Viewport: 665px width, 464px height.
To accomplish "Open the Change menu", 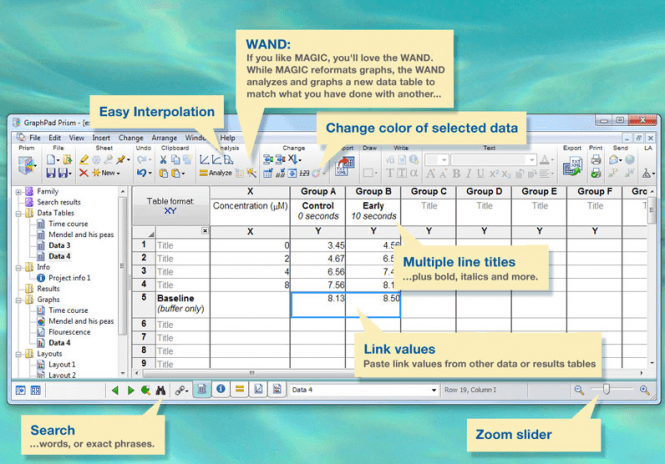I will pyautogui.click(x=131, y=138).
